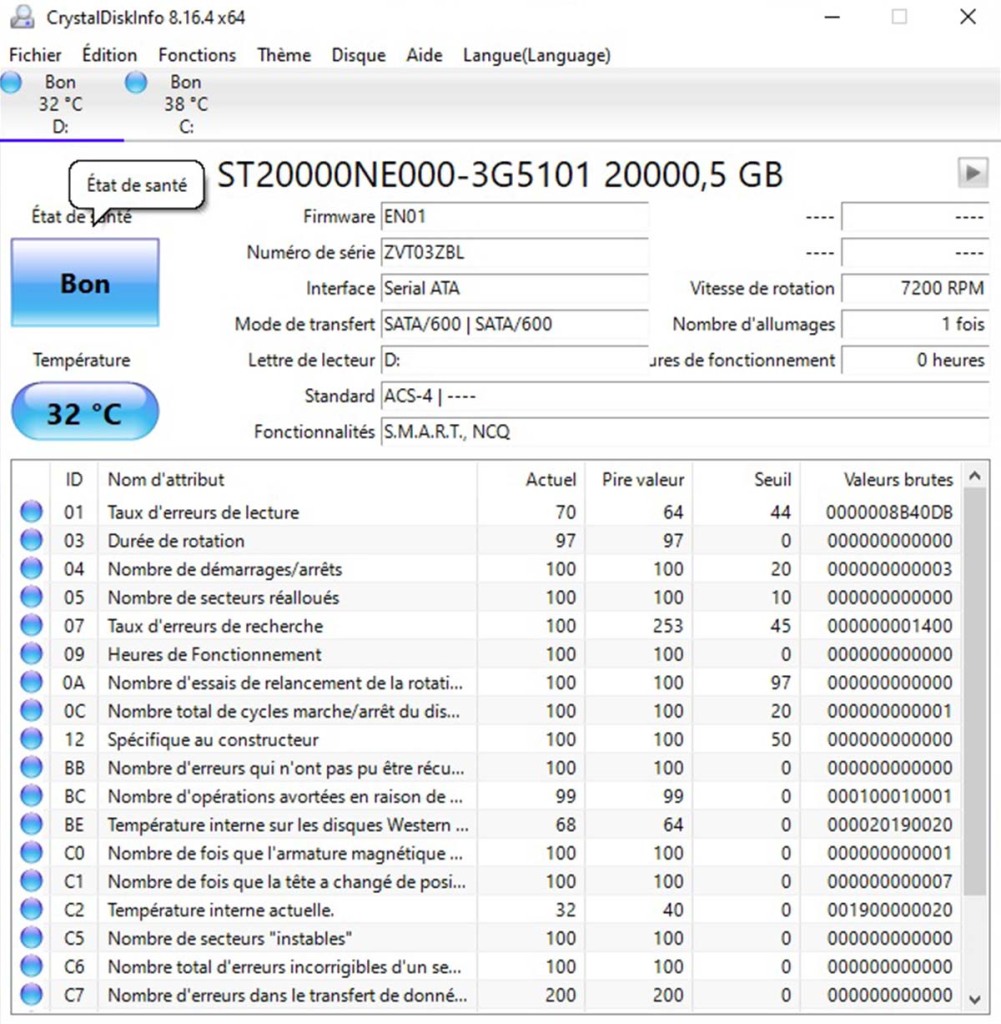Click the CrystalDiskInfo title bar app icon
The width and height of the screenshot is (1001, 1024).
tap(22, 17)
